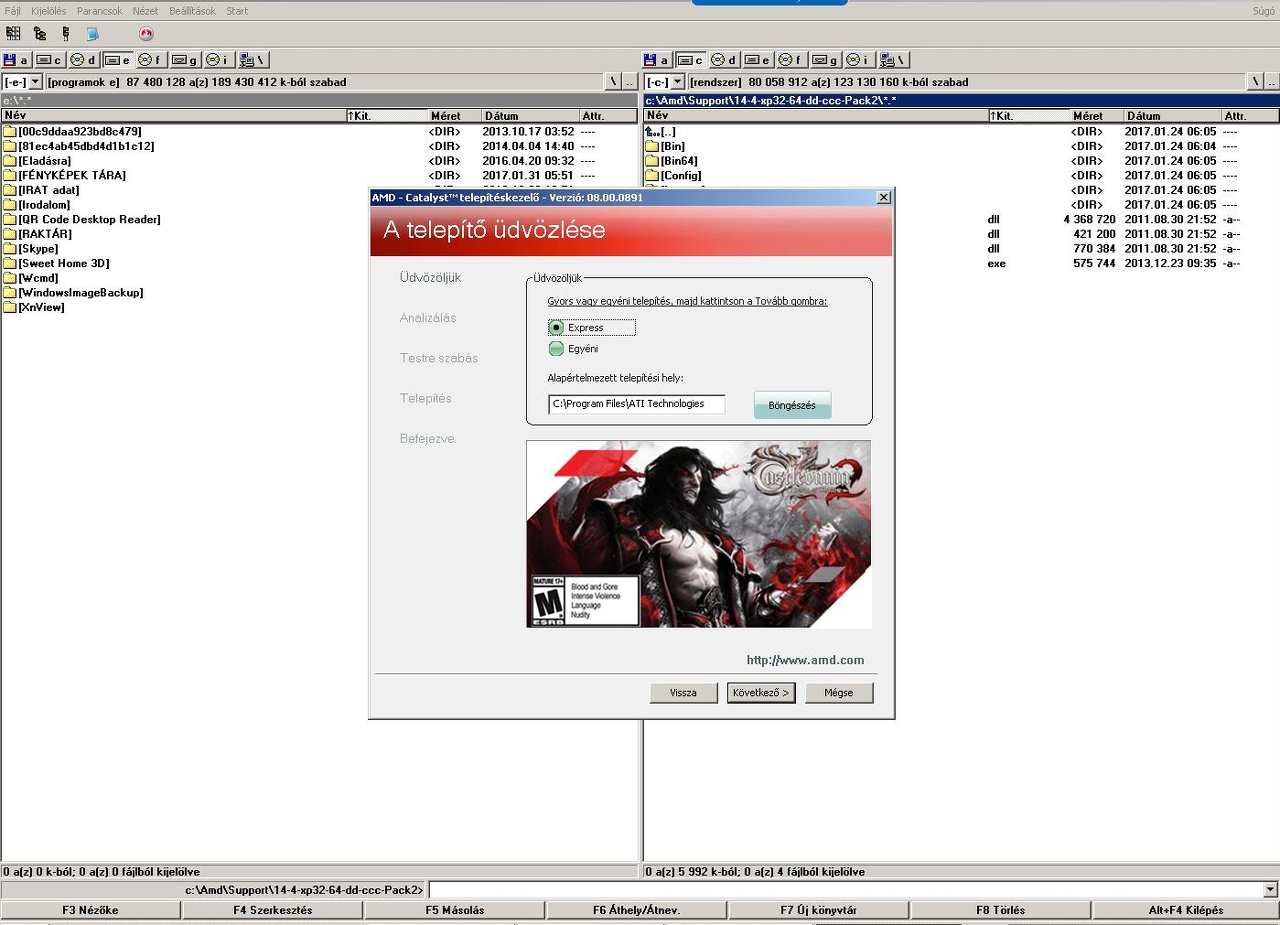Viewport: 1280px width, 925px height.
Task: Expand the command line history dropdown
Action: tap(1271, 890)
